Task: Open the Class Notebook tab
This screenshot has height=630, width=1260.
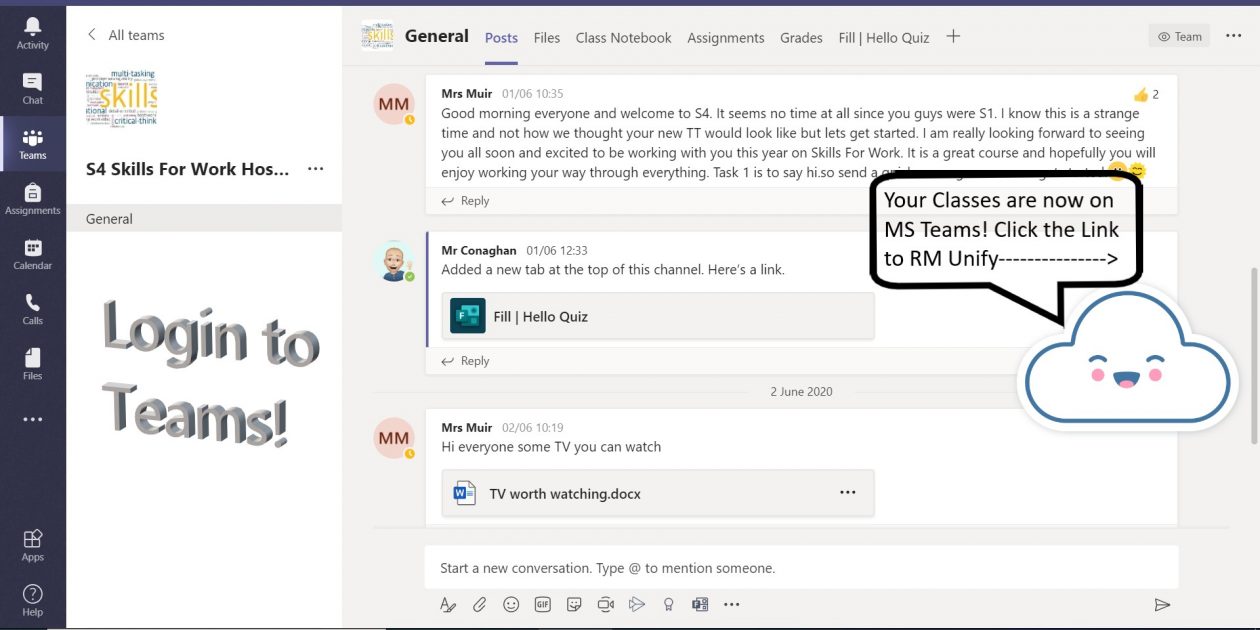Action: (623, 38)
